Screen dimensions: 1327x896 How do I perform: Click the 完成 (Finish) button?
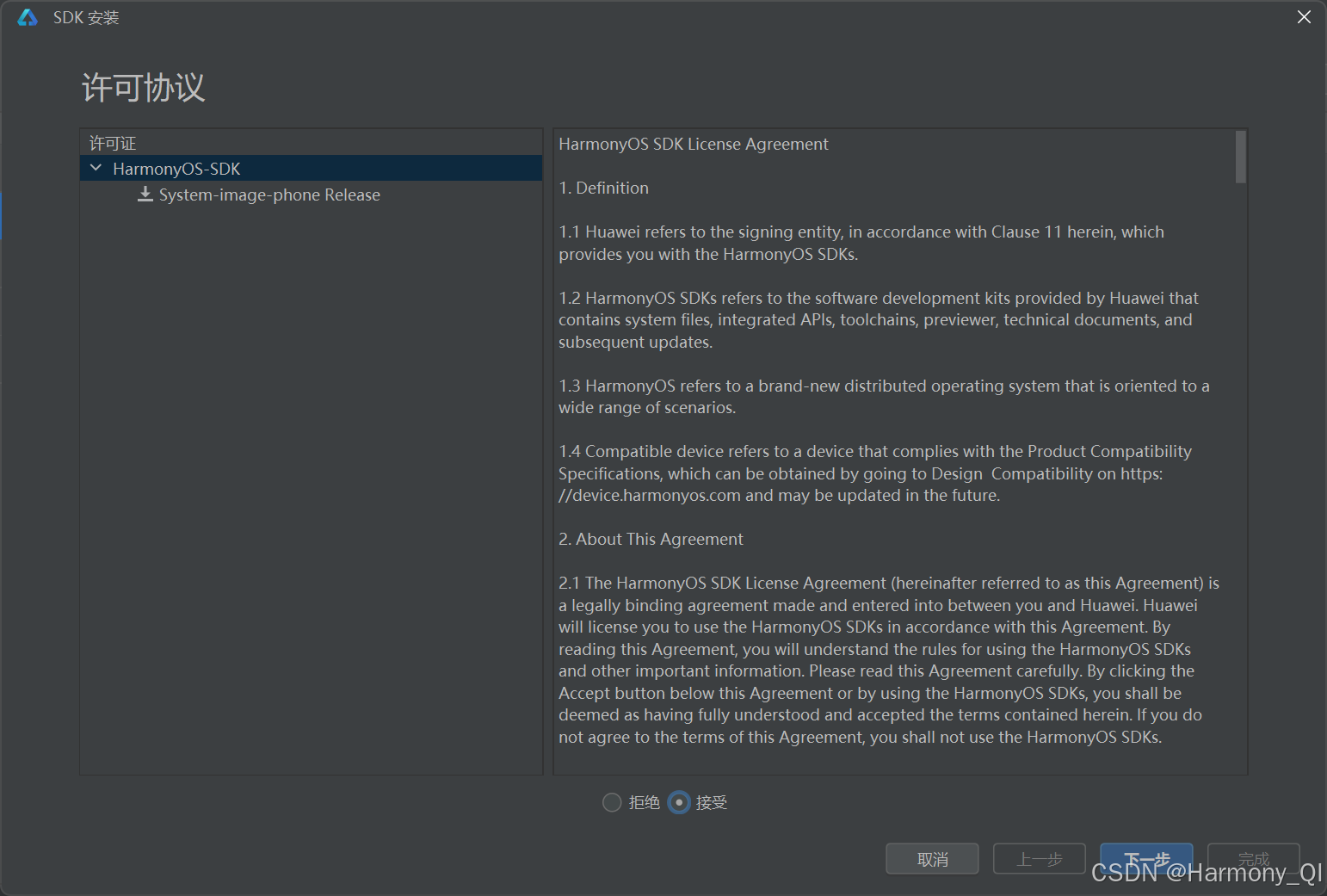coord(1253,859)
